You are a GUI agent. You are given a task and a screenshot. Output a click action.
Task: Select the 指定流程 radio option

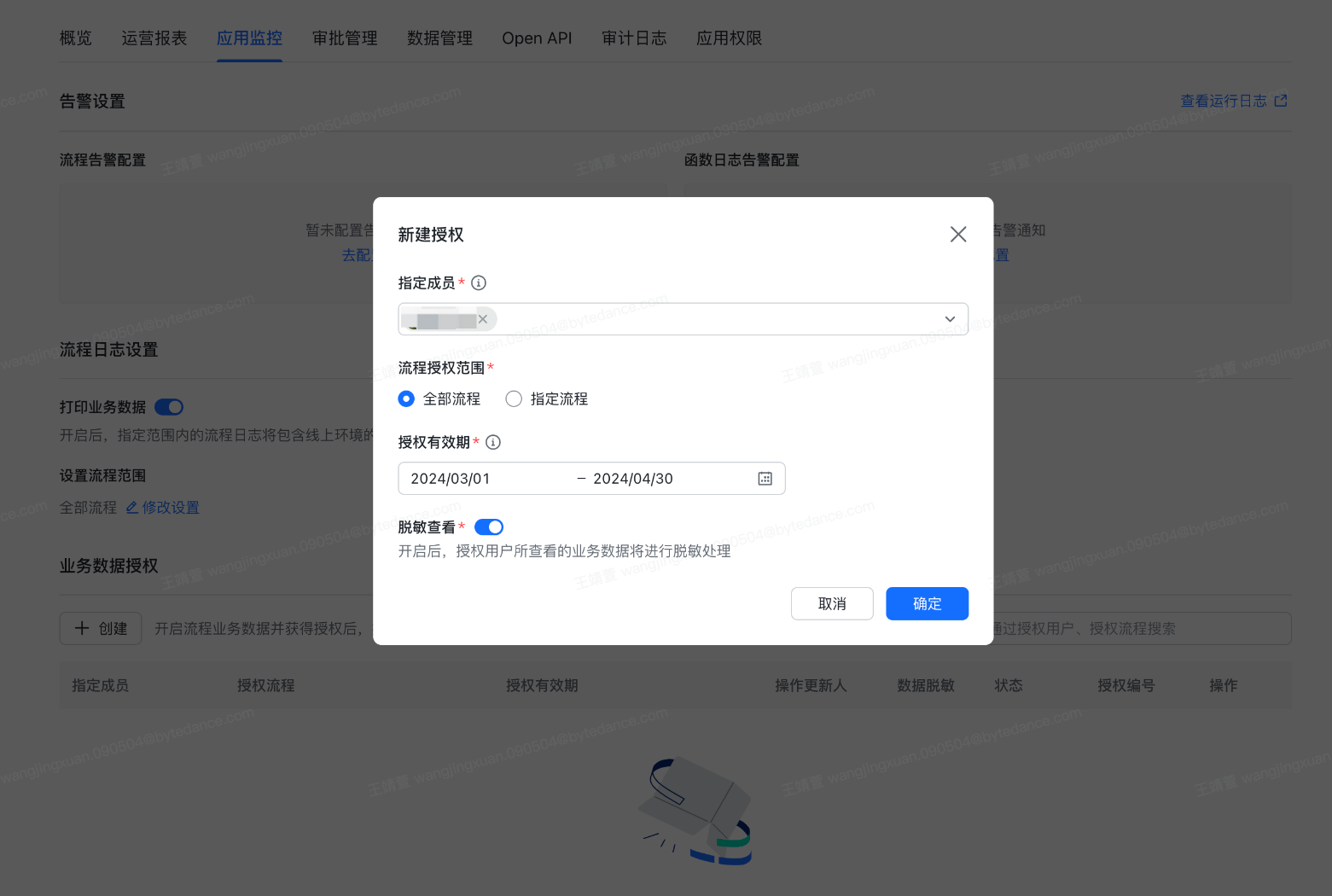[x=514, y=399]
